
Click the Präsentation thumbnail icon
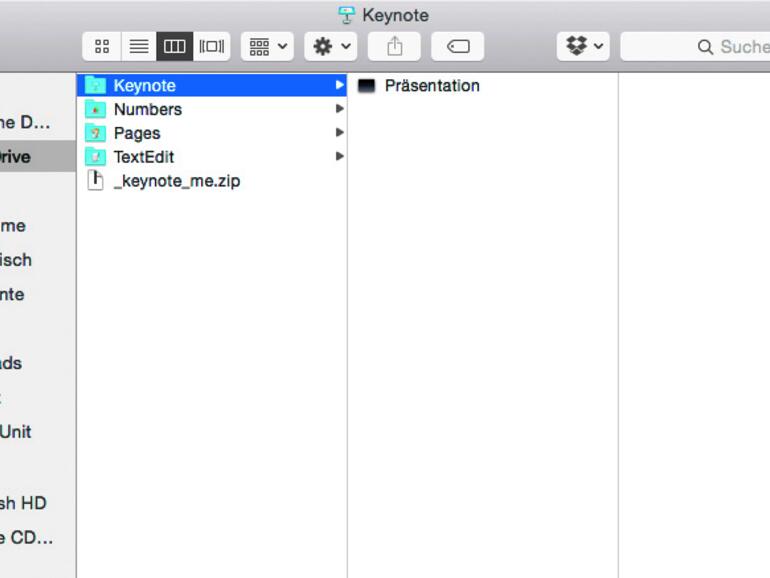[x=366, y=86]
